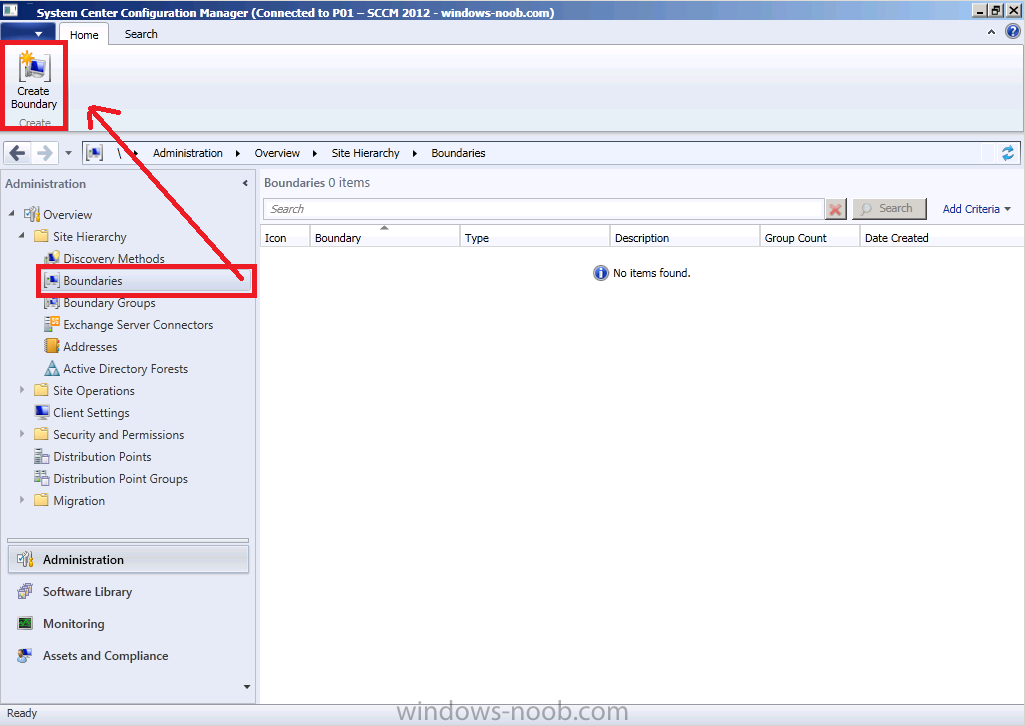Viewport: 1025px width, 726px height.
Task: Refresh the view with the refresh icon
Action: (1007, 153)
